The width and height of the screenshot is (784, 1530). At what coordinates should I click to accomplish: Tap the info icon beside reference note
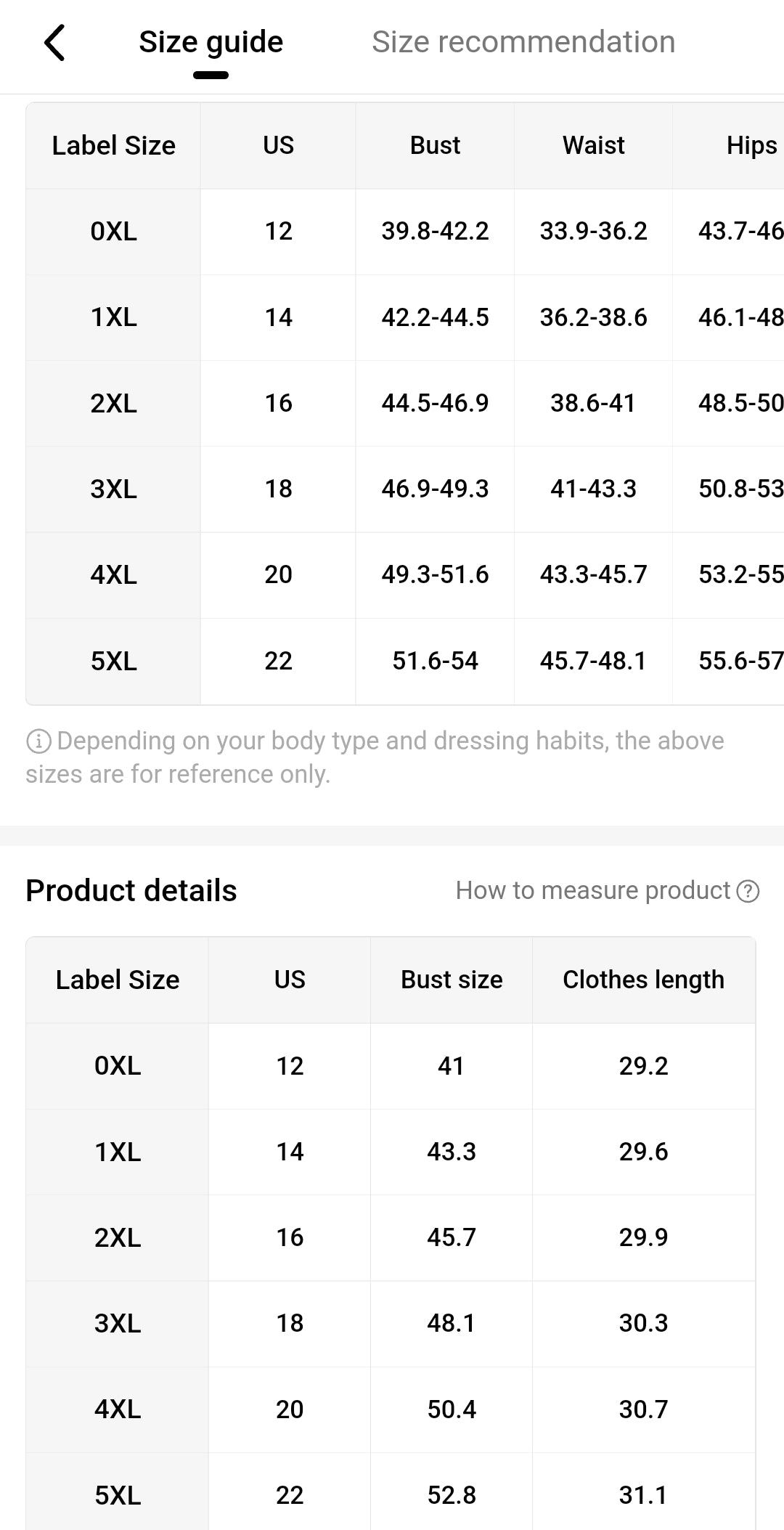tap(38, 741)
